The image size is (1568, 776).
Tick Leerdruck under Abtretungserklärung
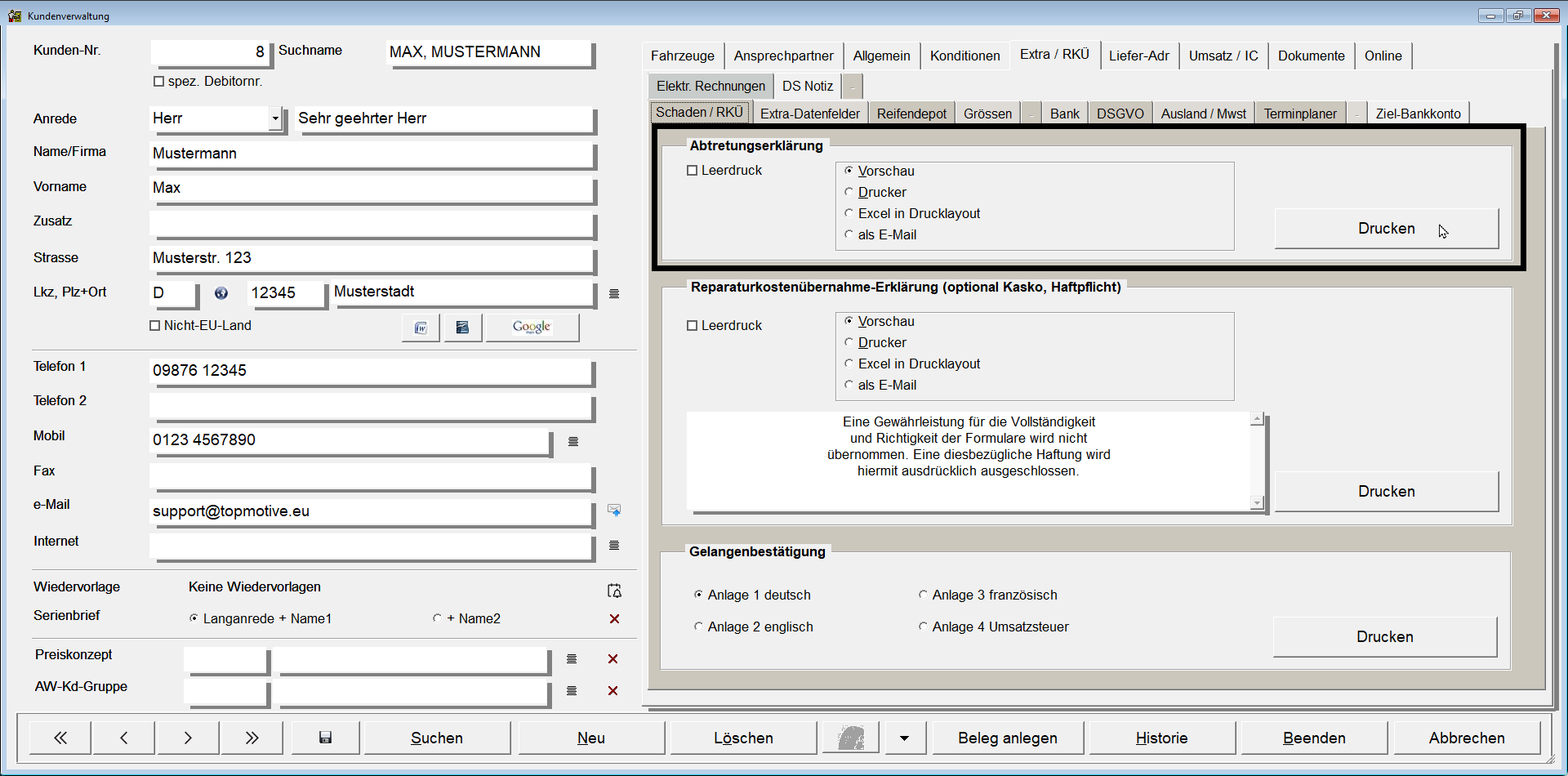pos(693,171)
